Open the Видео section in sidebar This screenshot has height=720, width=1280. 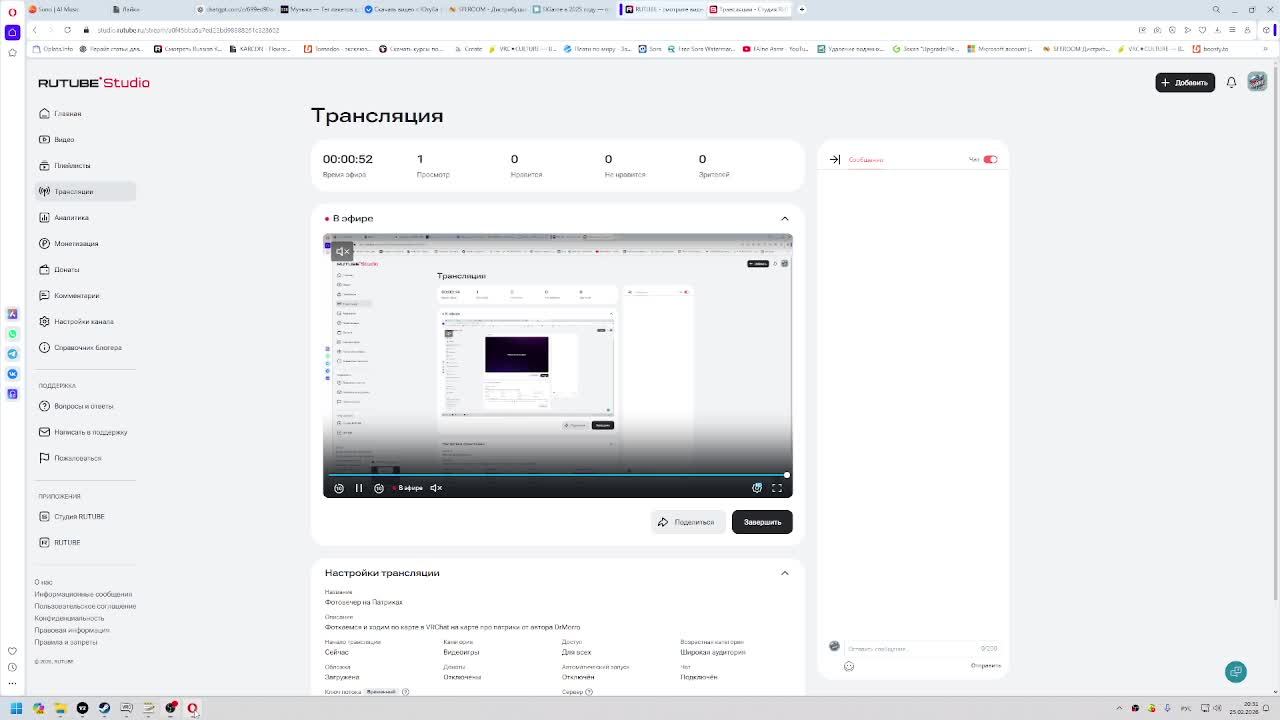(x=85, y=139)
